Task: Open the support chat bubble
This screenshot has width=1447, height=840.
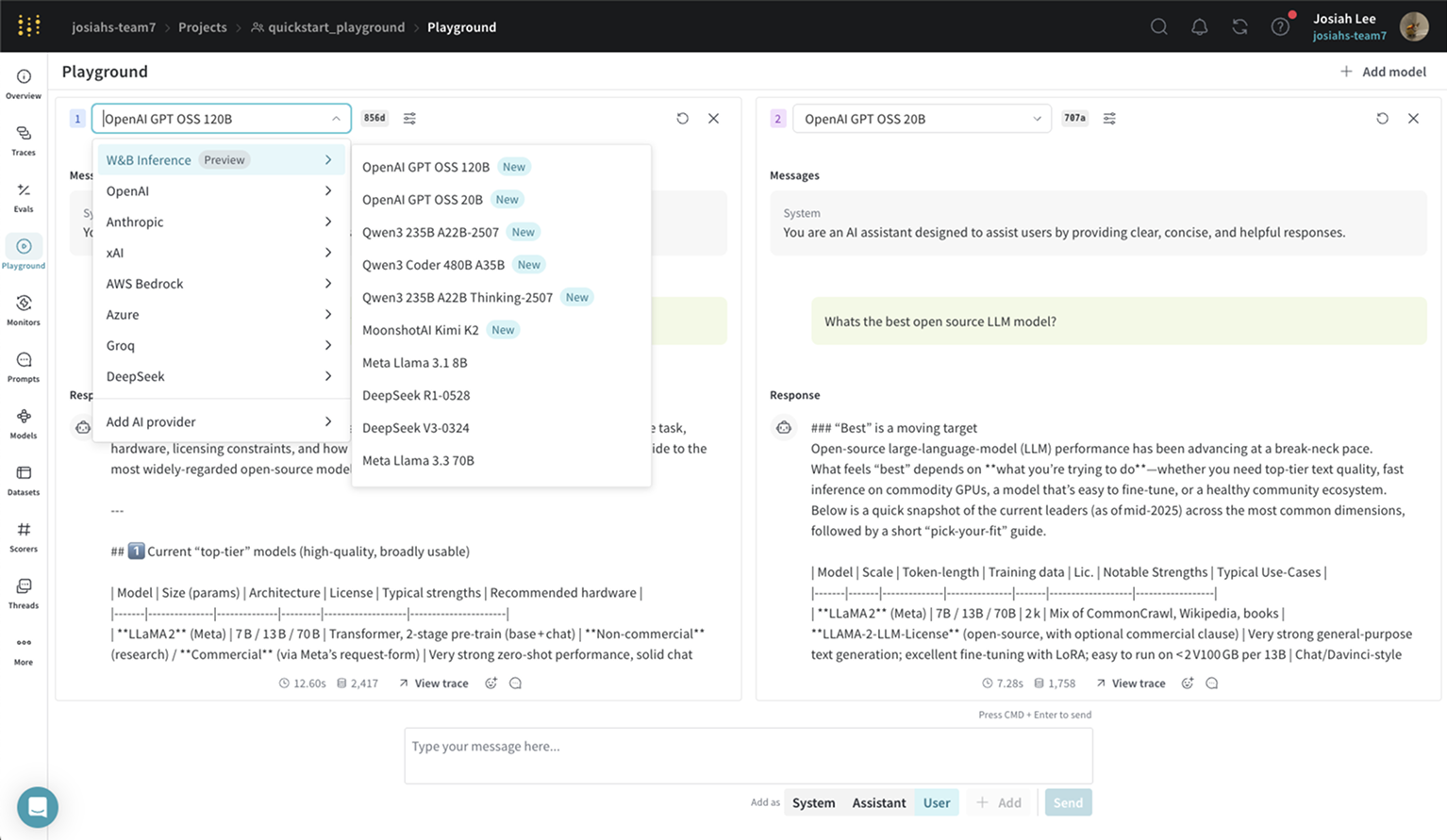Action: point(38,807)
